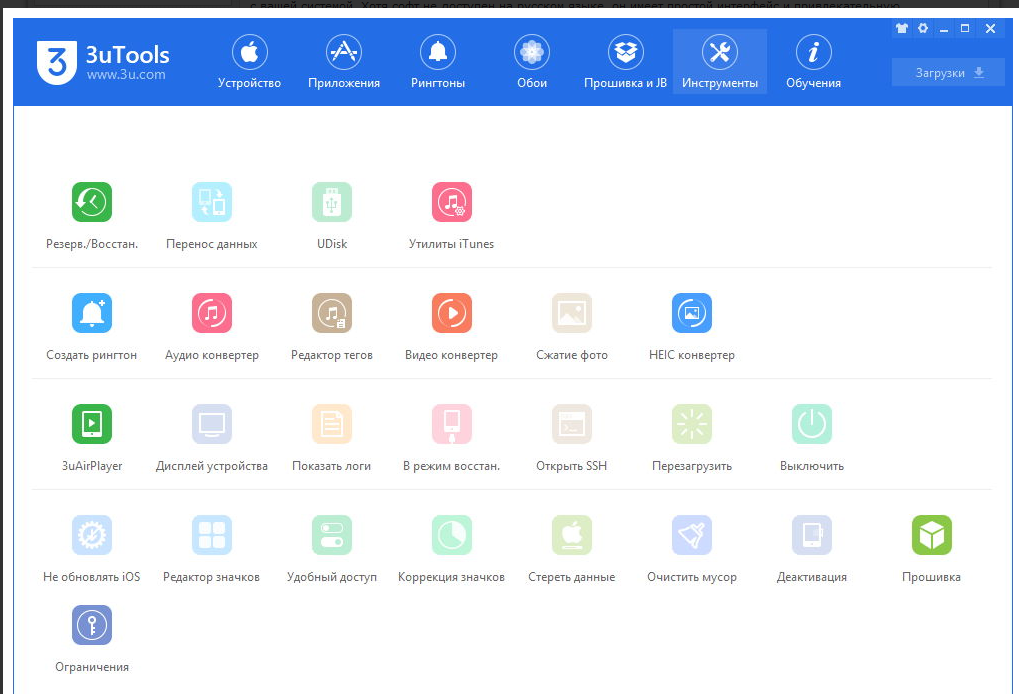This screenshot has width=1019, height=694.
Task: Open the Прошивка и JB tab
Action: click(x=625, y=62)
